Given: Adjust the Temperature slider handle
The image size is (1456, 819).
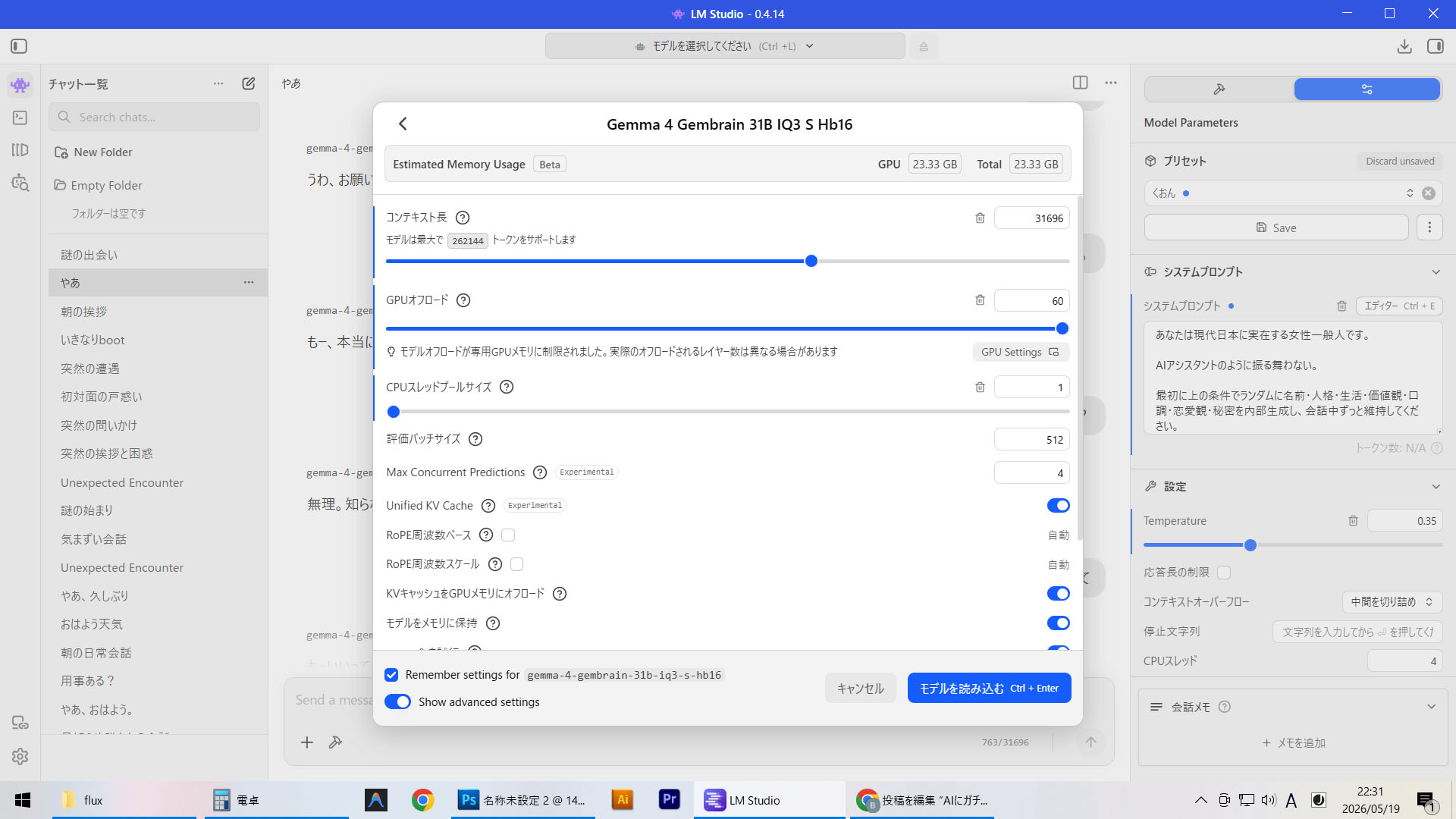Looking at the screenshot, I should tap(1250, 545).
